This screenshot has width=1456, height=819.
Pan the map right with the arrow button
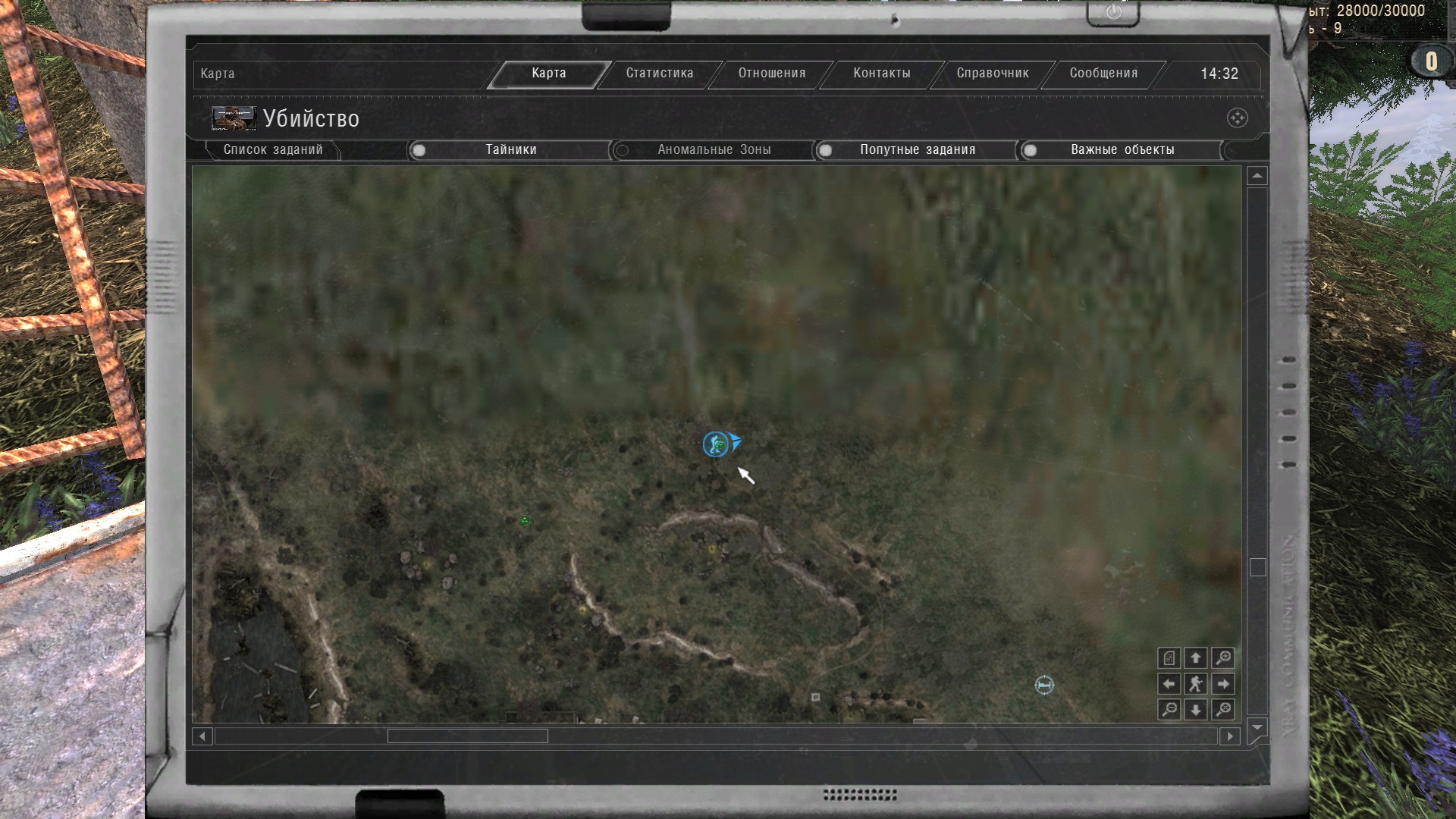click(x=1222, y=684)
